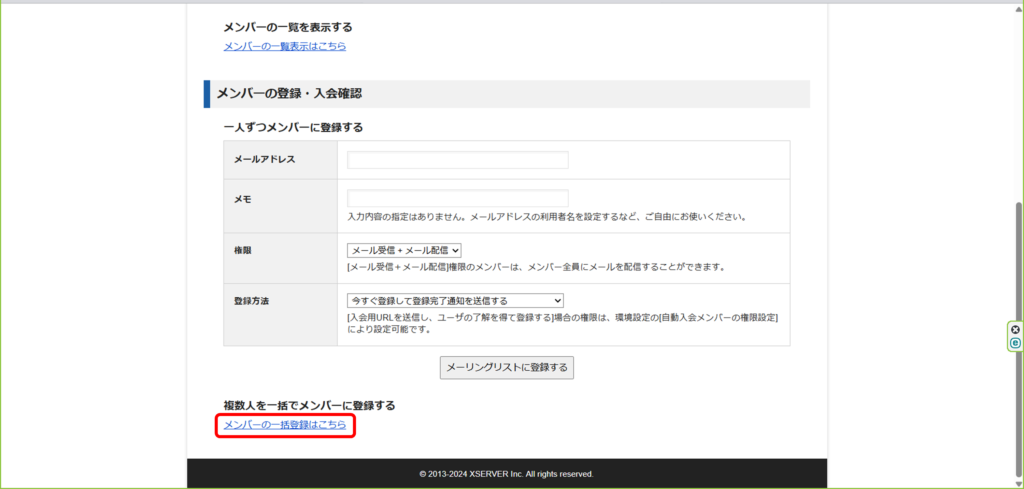Click the teal ESET icon on side widget
Viewport: 1024px width, 489px height.
[x=1015, y=342]
